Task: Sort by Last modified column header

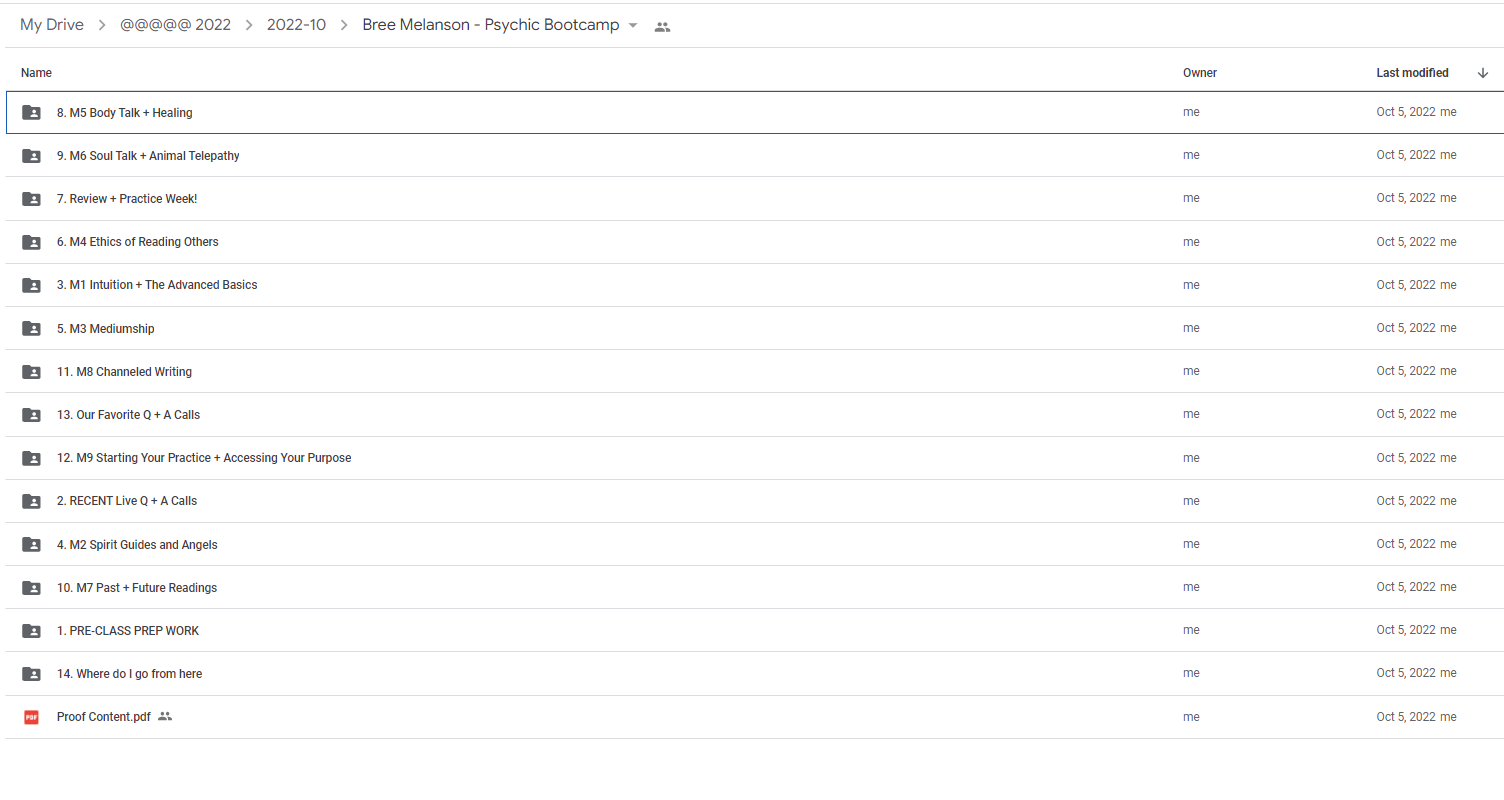Action: (x=1412, y=73)
